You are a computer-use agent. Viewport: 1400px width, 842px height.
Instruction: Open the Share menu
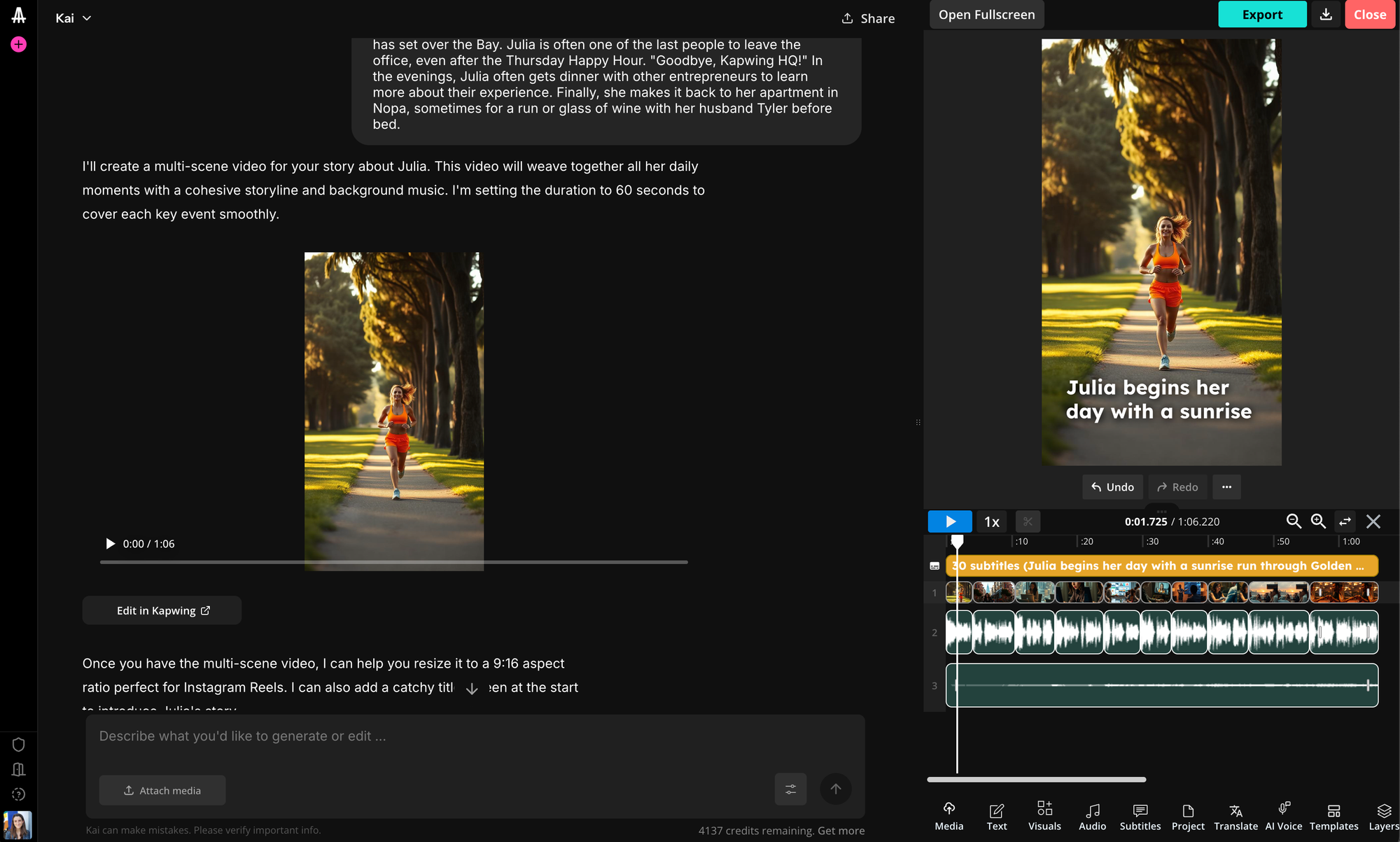coord(868,18)
